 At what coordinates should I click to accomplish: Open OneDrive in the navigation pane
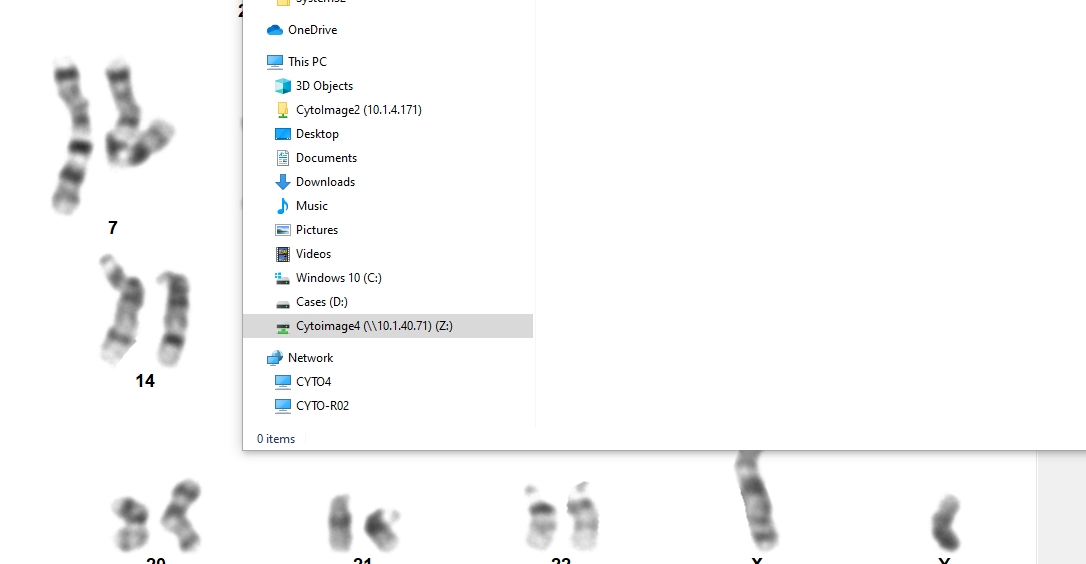point(312,30)
